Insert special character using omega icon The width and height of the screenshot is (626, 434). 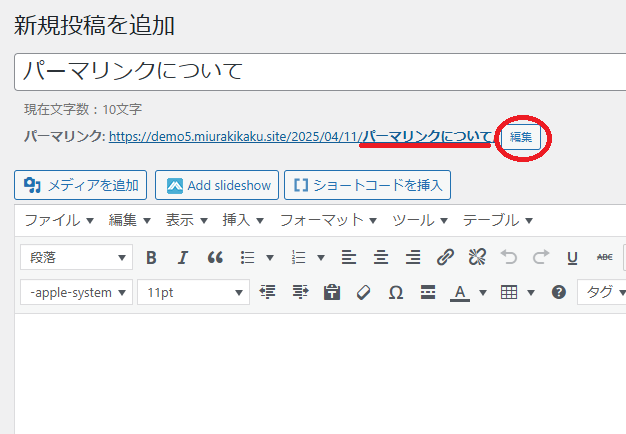pos(395,292)
